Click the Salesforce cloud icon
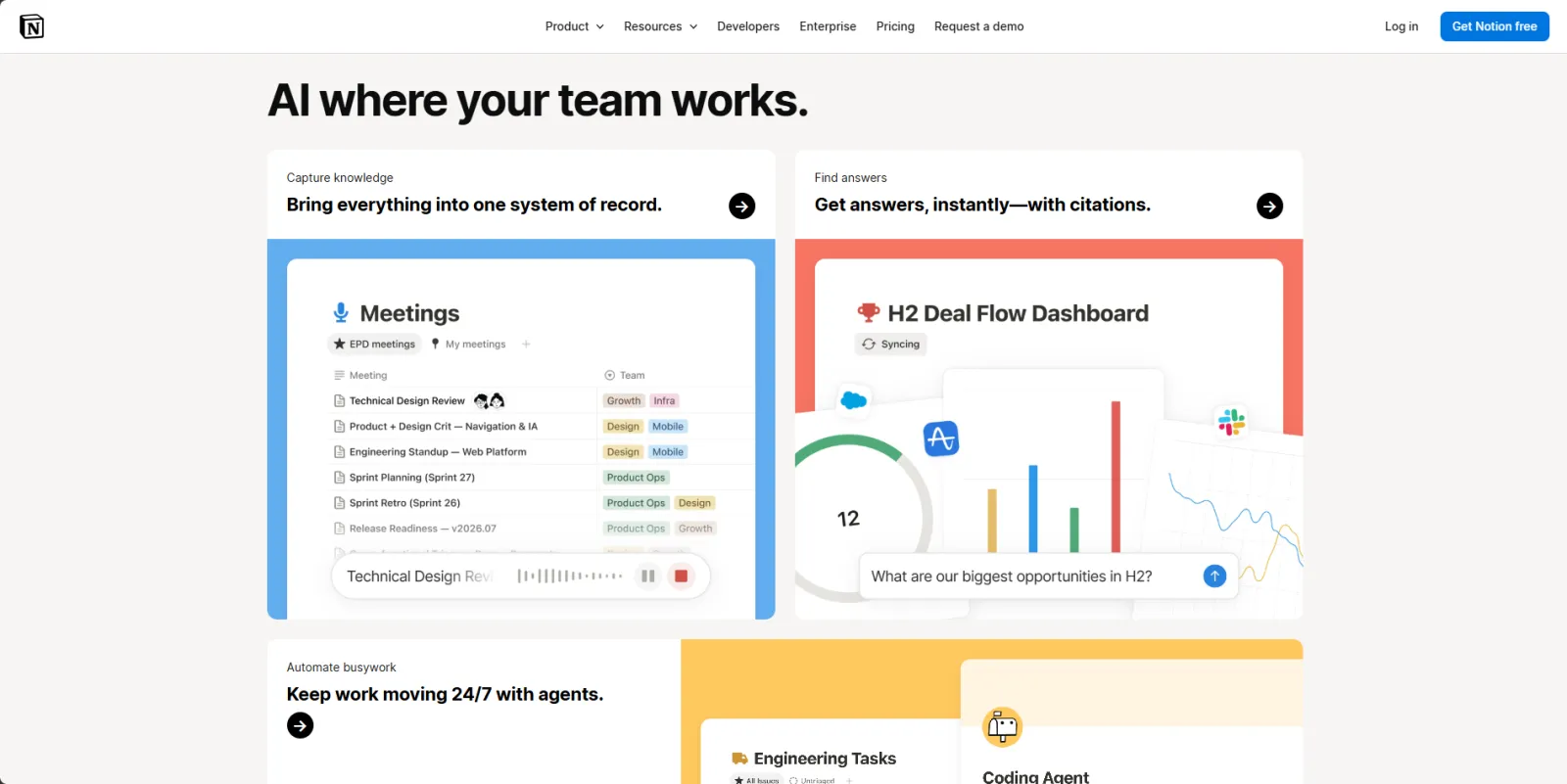The height and width of the screenshot is (784, 1567). (854, 399)
